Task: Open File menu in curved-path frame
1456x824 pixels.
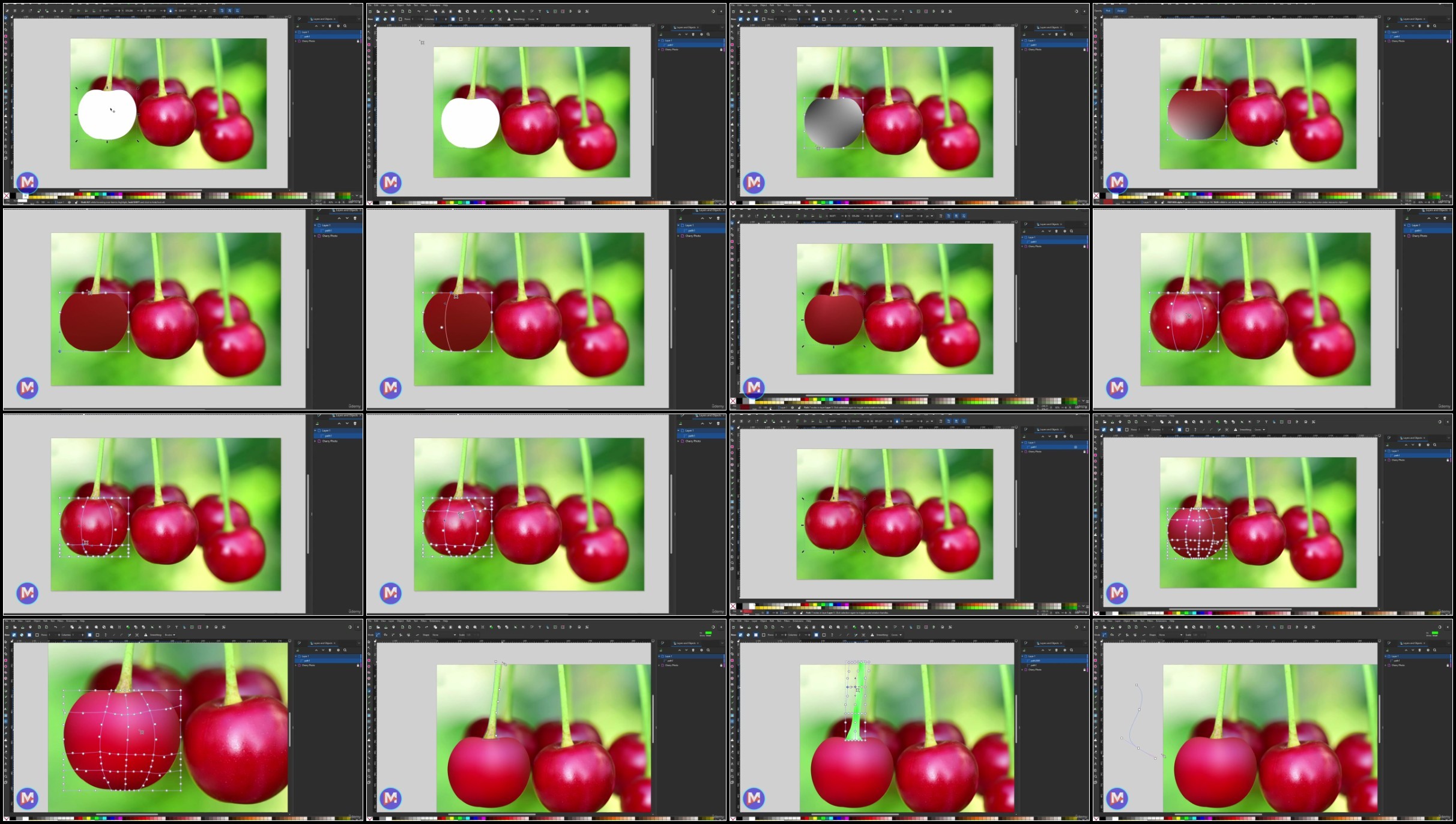Action: tap(1096, 621)
